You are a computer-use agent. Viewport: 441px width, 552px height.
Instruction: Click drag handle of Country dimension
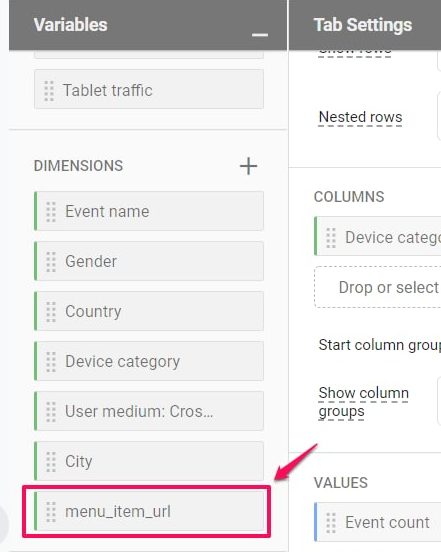click(51, 312)
